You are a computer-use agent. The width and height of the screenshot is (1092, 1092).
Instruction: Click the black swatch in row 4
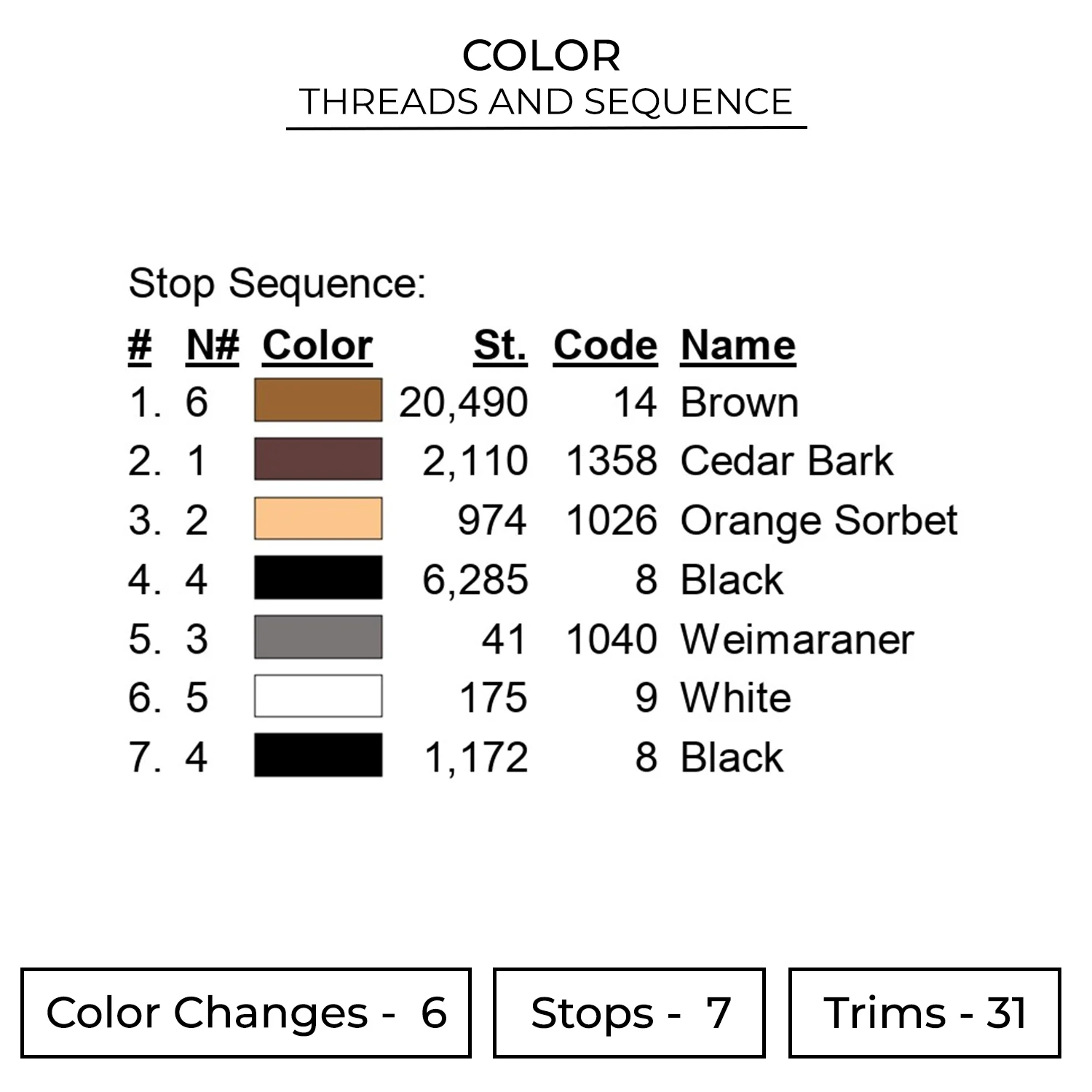click(x=318, y=578)
